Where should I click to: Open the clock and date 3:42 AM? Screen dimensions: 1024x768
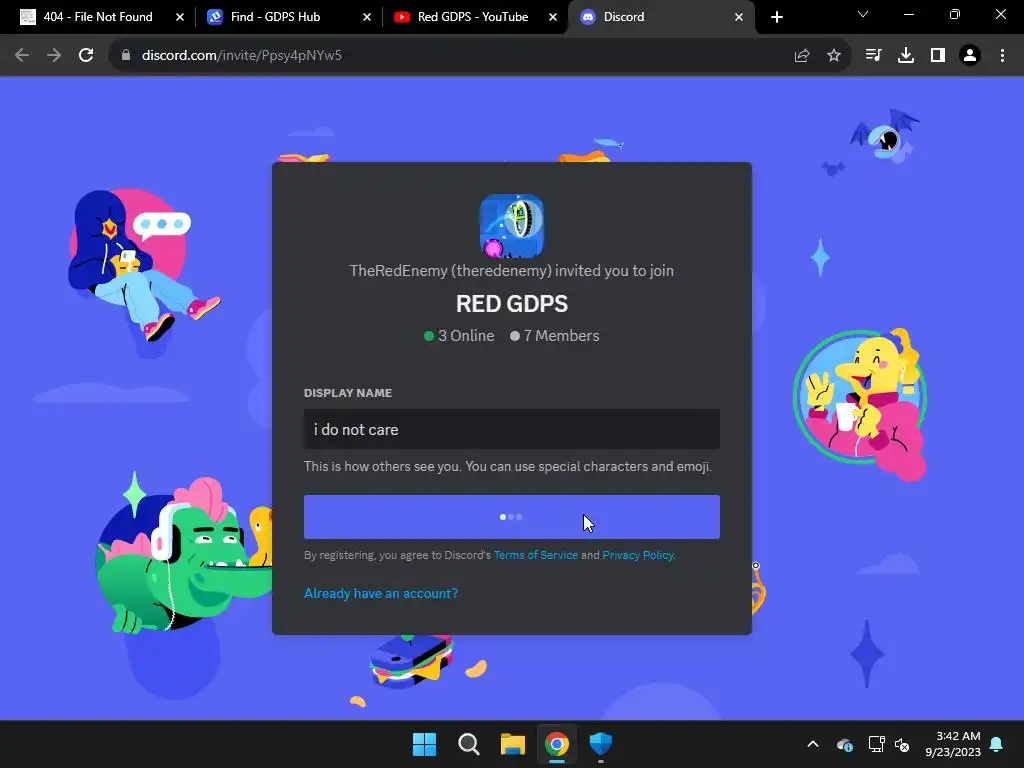click(x=953, y=744)
